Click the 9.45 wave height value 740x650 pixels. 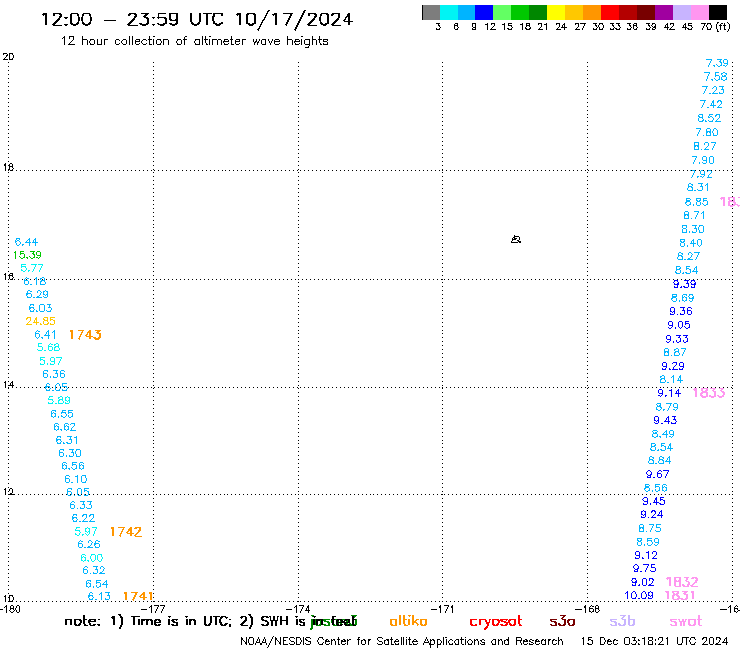click(654, 501)
